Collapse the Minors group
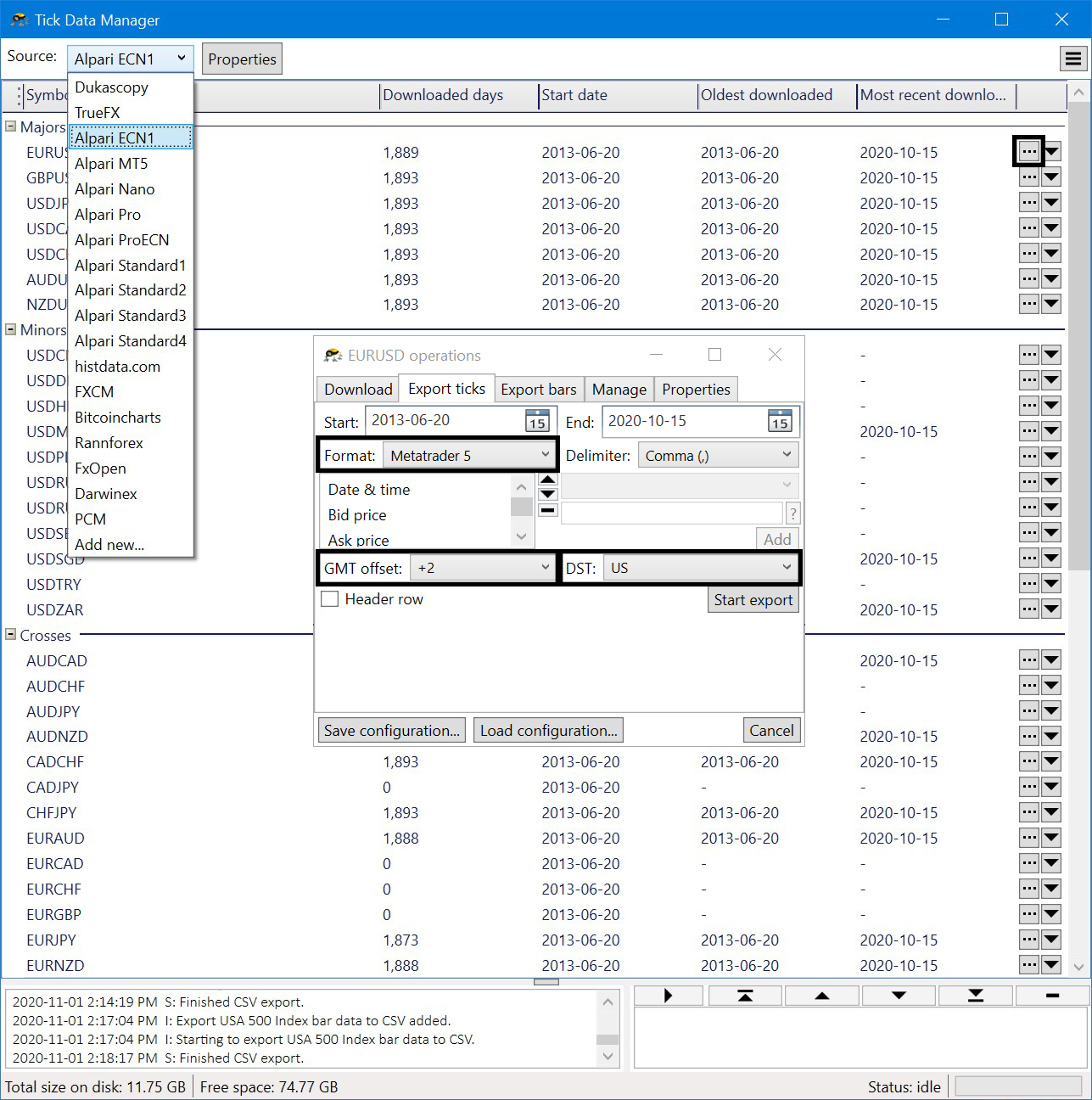 (11, 329)
